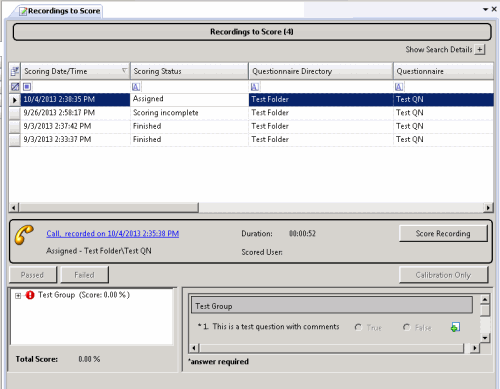Click the Questionnaire filter condition icon
500x389 pixels.
point(399,87)
